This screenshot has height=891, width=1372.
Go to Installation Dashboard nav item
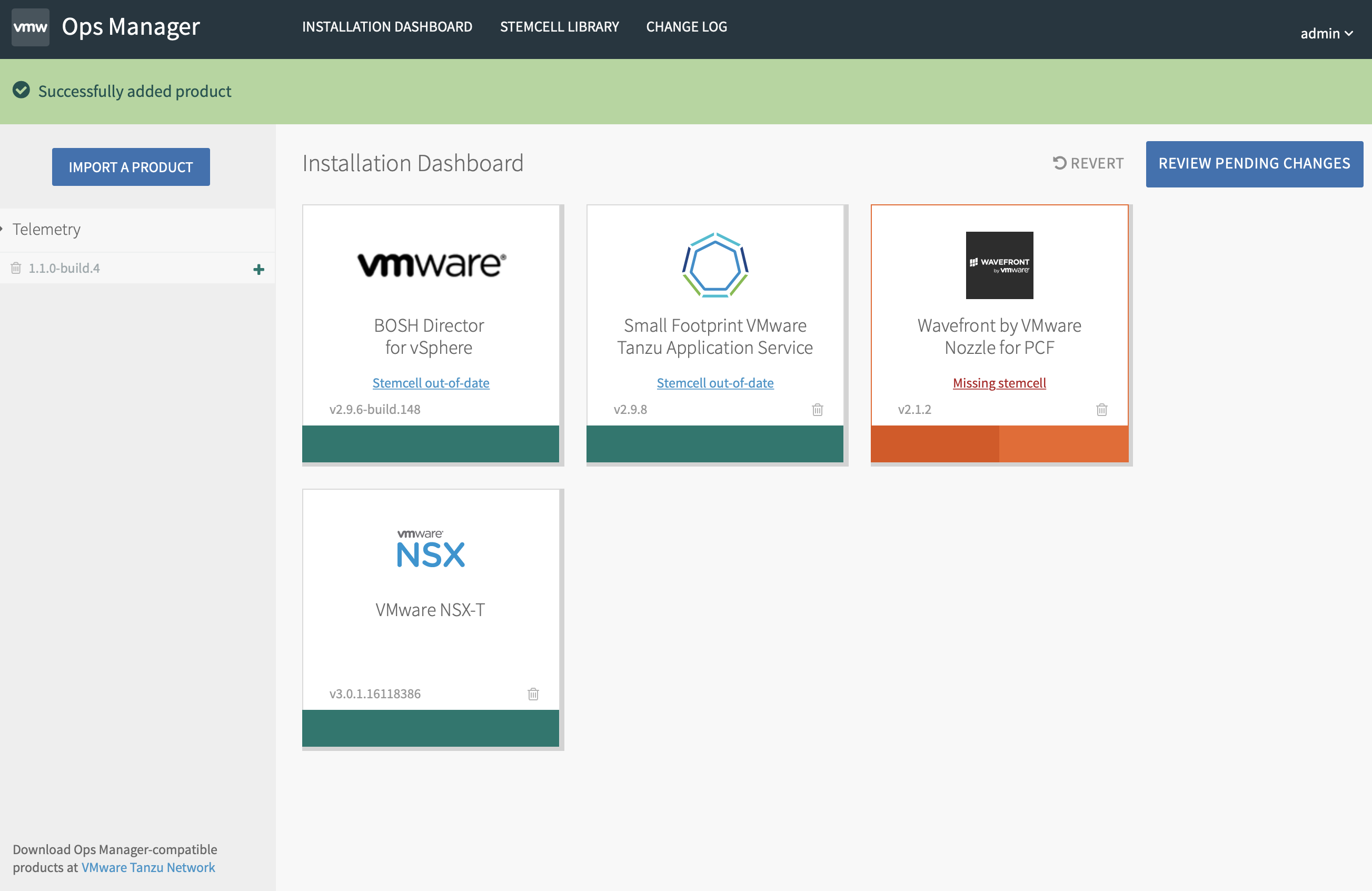(387, 26)
